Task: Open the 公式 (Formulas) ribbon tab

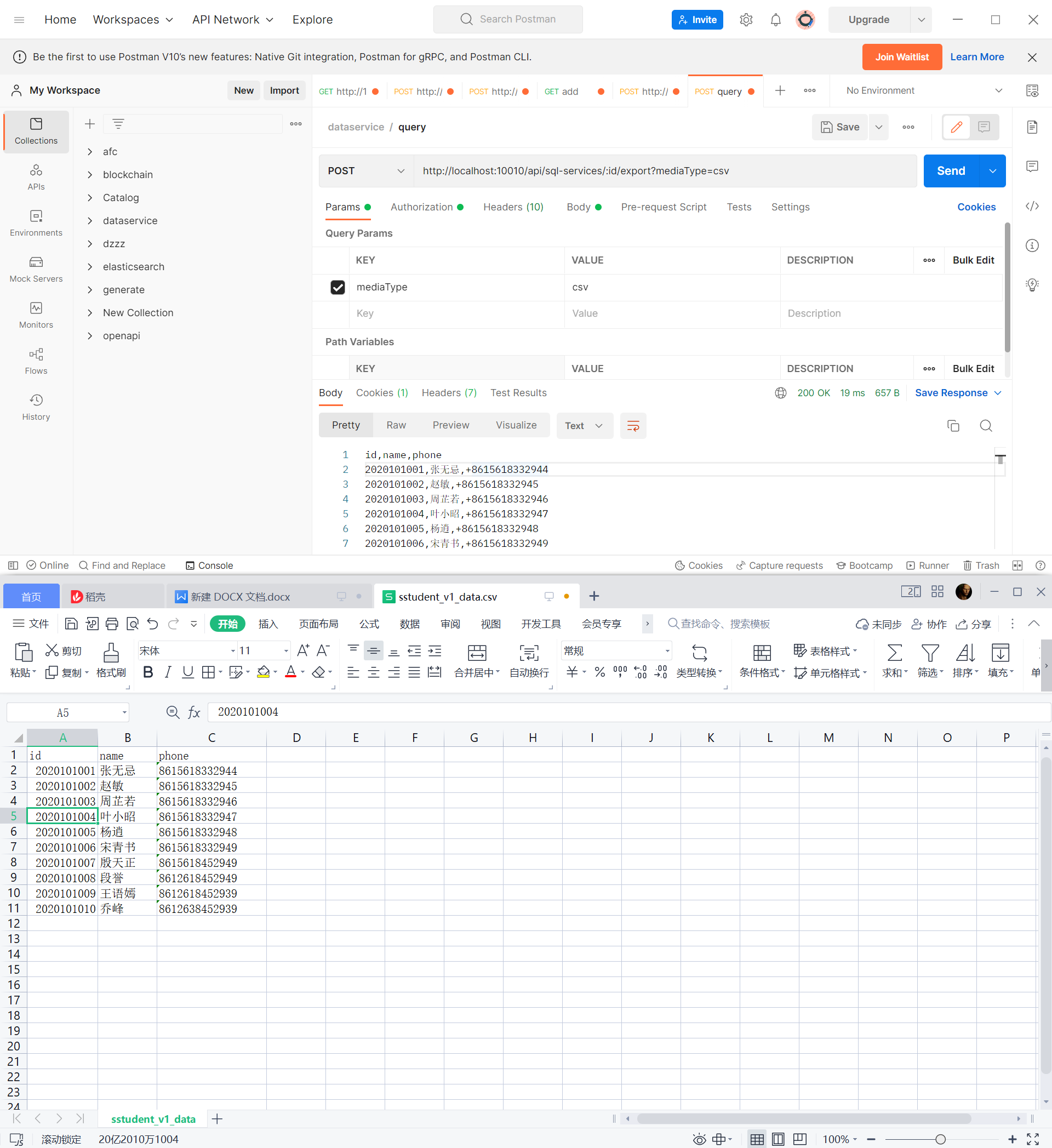Action: 369,624
